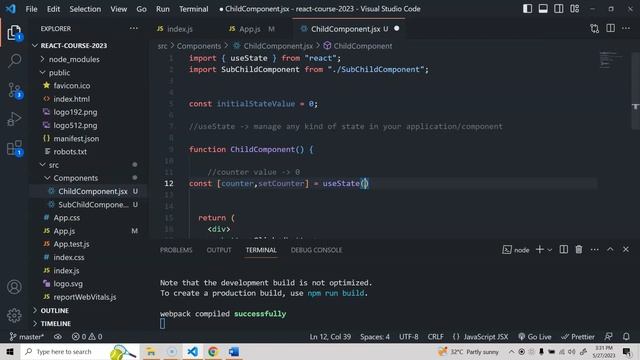Click the notifications bell in status bar
Screen dimensions: 640x360
pos(626,336)
